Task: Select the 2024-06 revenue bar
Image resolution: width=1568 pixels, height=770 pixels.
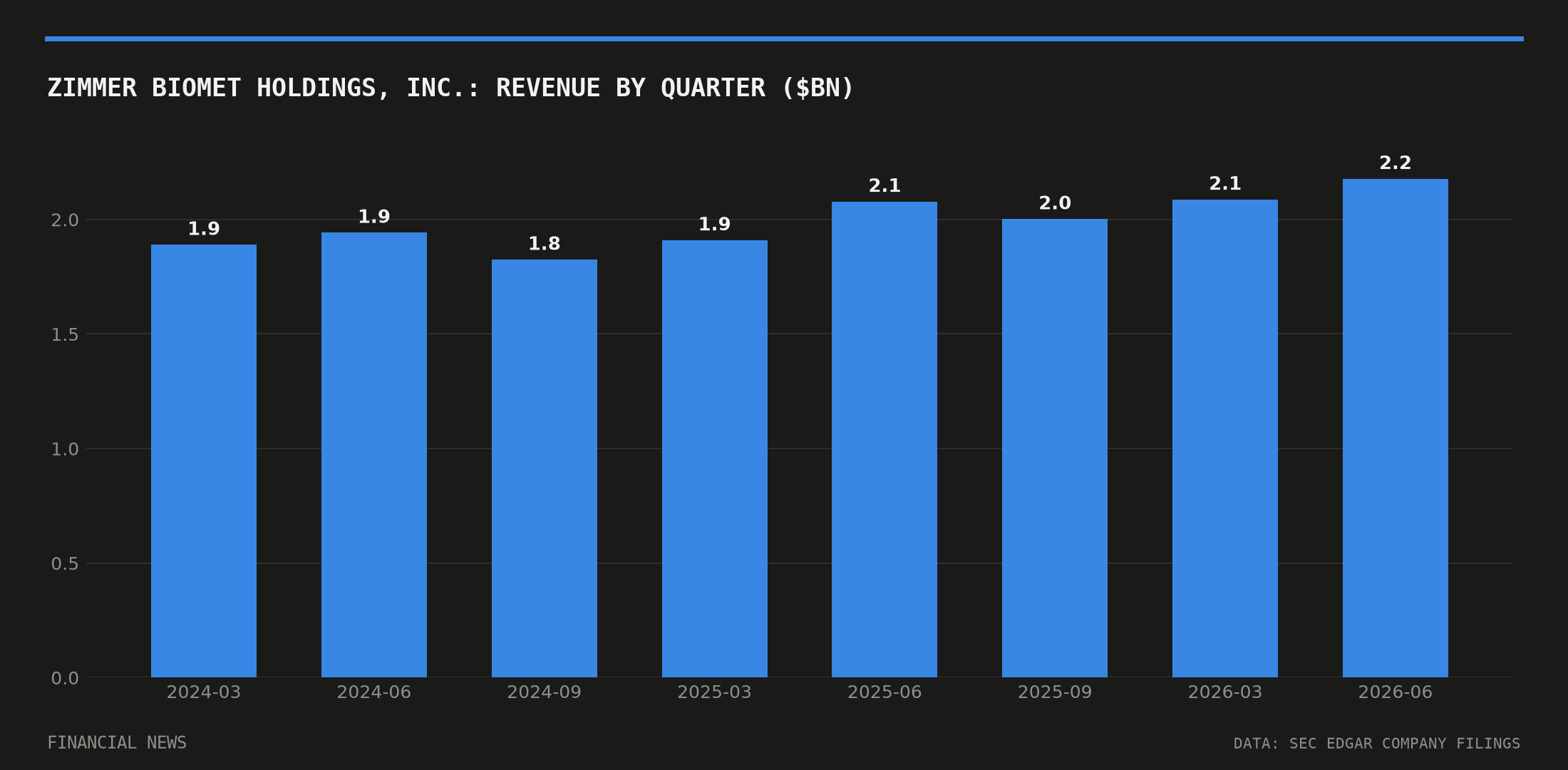Action: click(374, 455)
